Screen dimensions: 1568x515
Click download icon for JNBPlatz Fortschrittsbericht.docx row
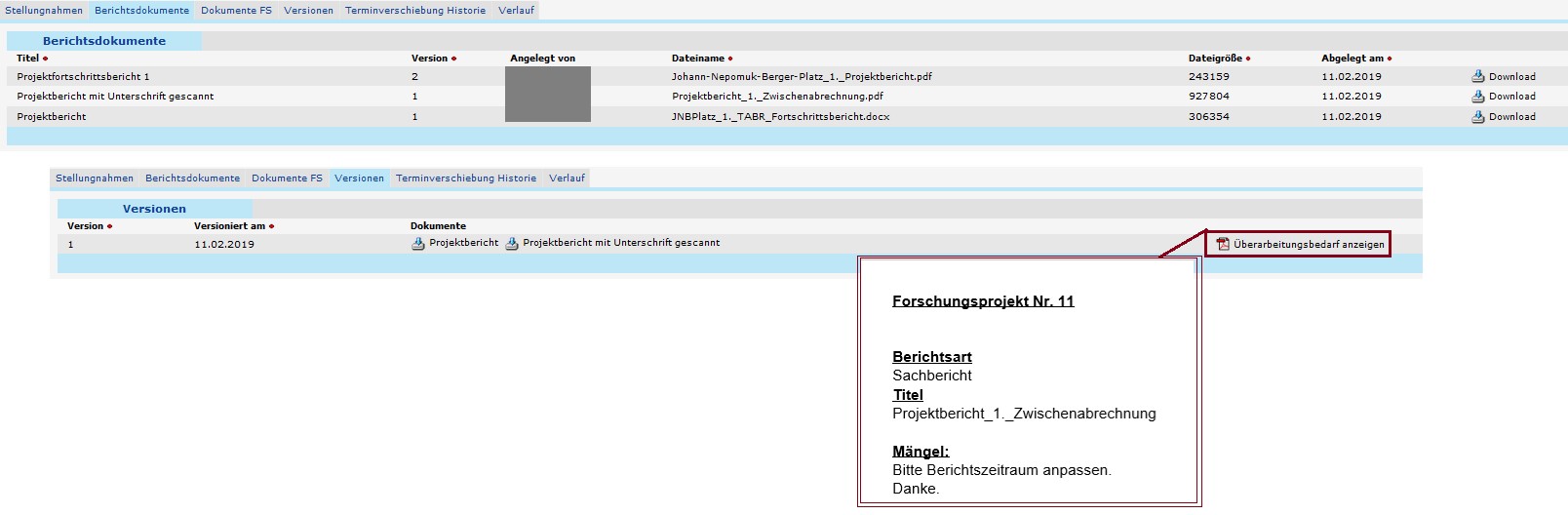(1478, 116)
